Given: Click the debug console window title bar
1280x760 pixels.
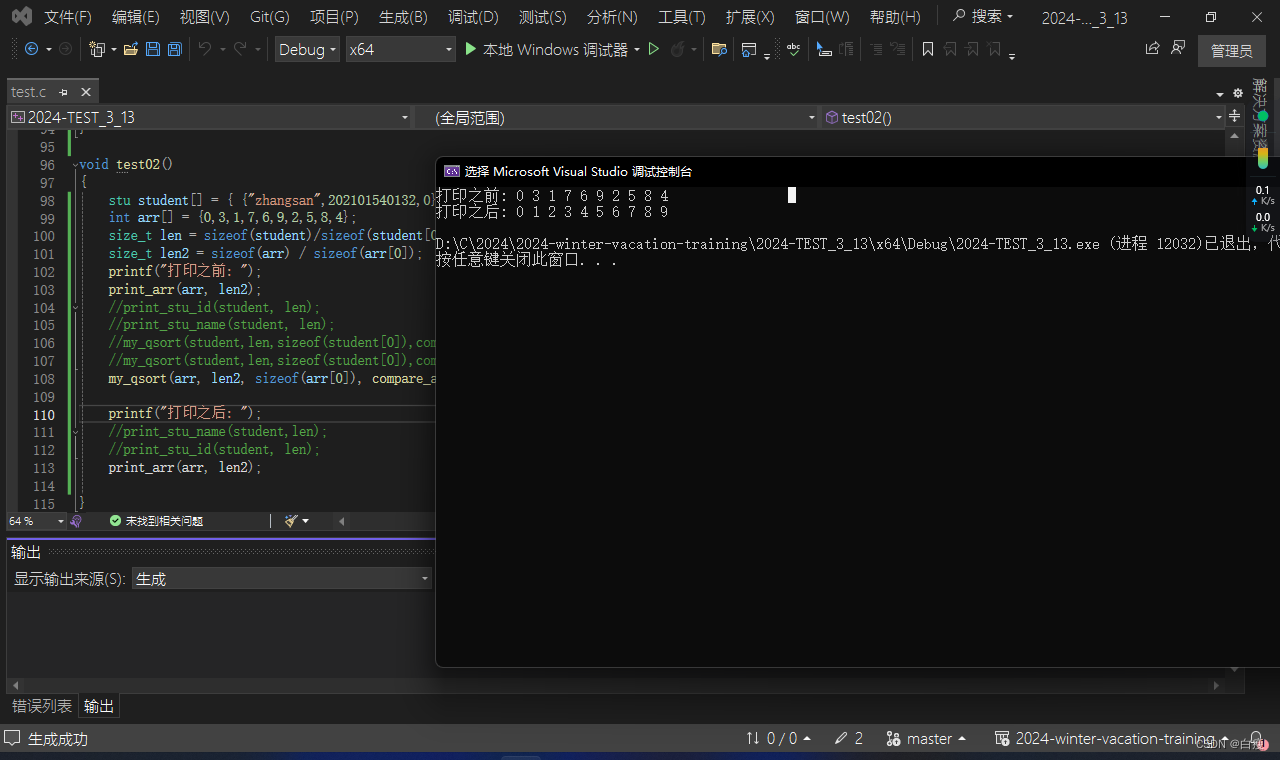Looking at the screenshot, I should point(858,171).
